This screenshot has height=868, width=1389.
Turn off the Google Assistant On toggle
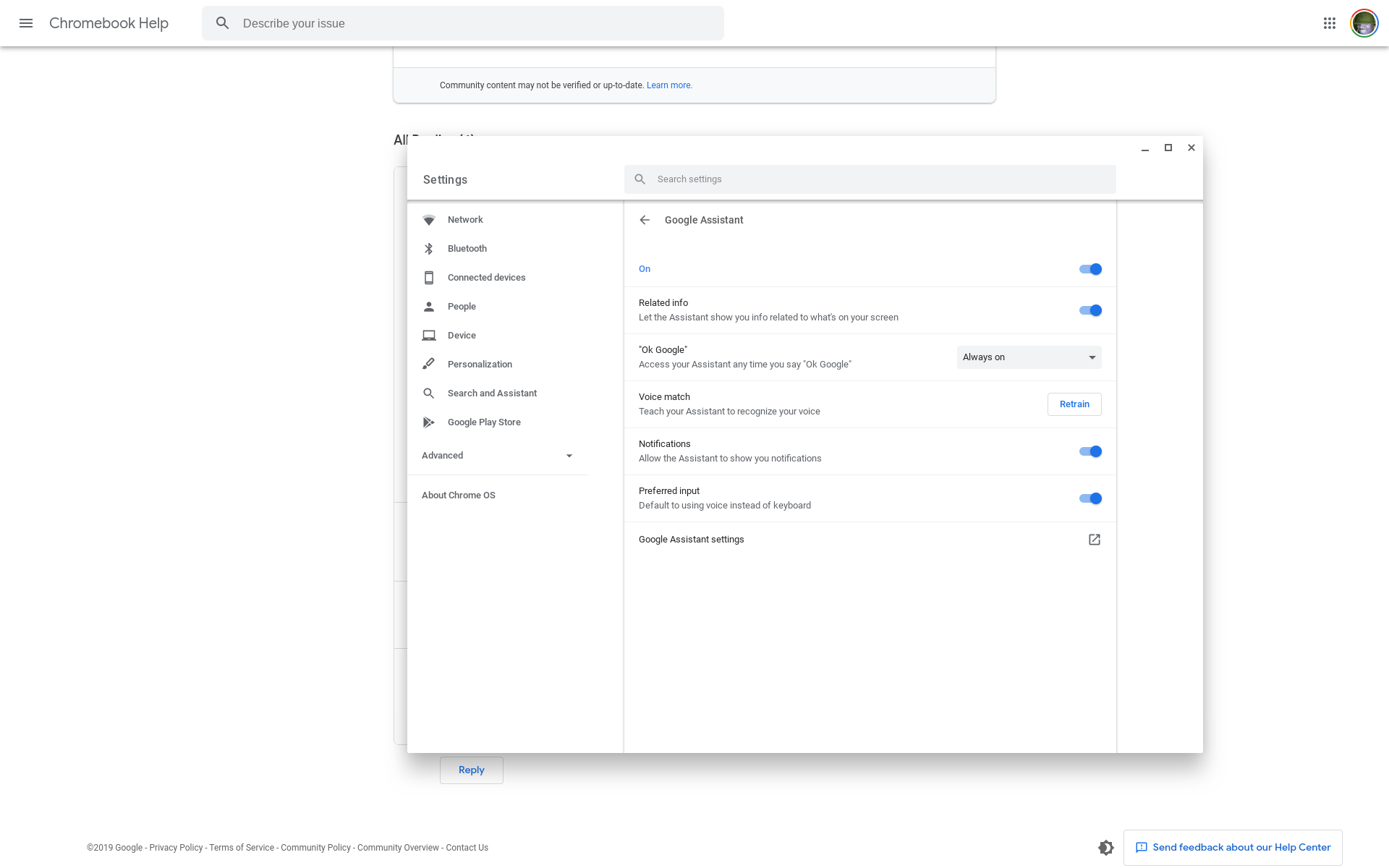[1089, 269]
